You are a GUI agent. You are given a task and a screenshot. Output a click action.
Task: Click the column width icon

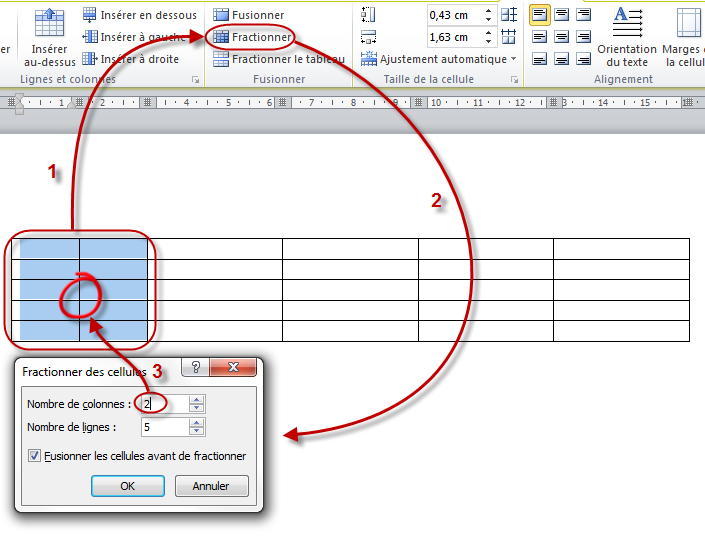368,37
